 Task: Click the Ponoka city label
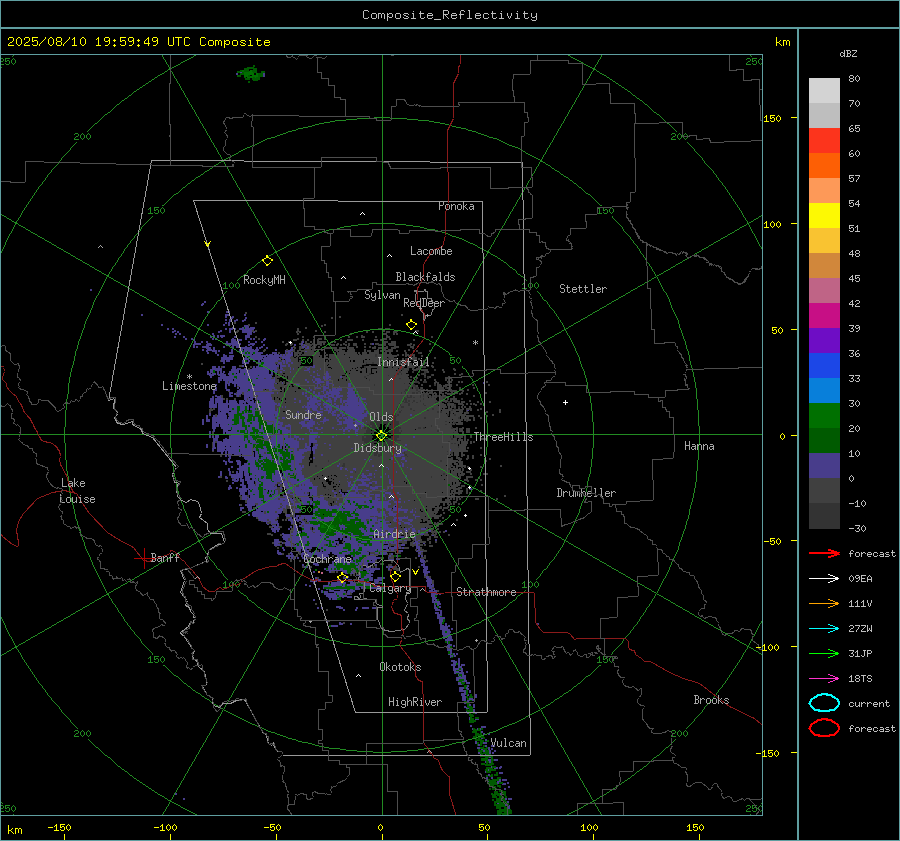coord(456,206)
